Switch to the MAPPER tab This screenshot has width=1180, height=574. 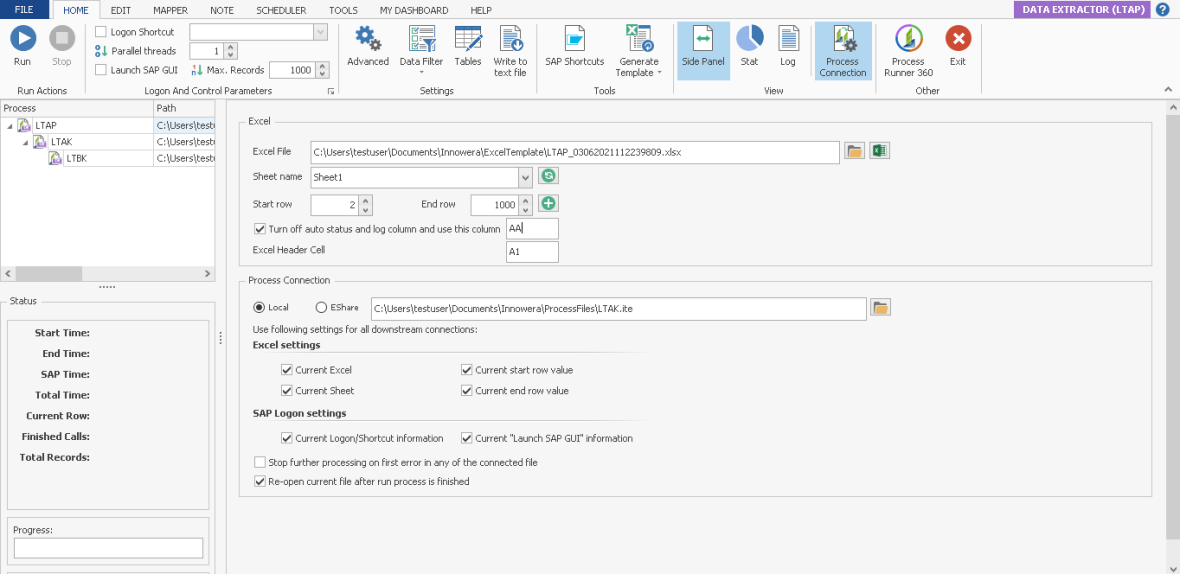pyautogui.click(x=170, y=10)
